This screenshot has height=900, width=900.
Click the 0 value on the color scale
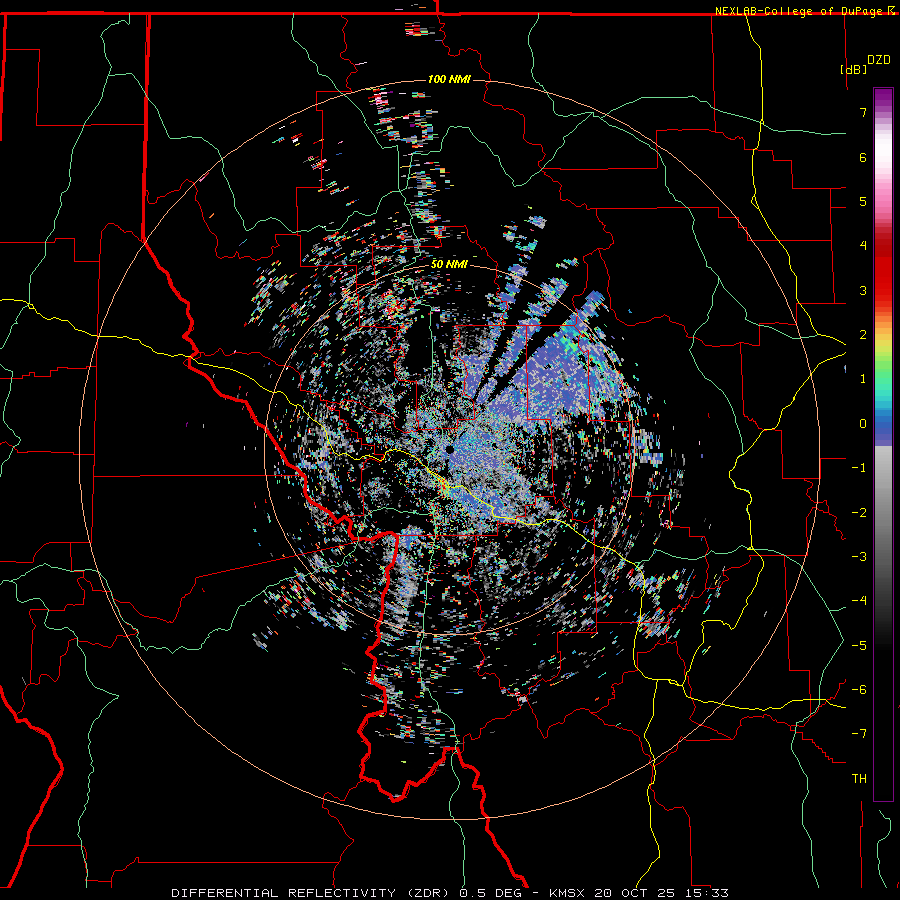863,424
